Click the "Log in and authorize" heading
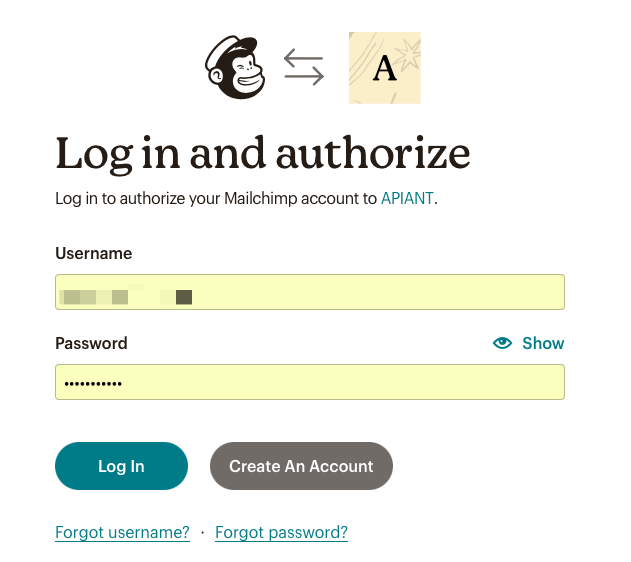Screen dimensions: 631x562 [262, 153]
